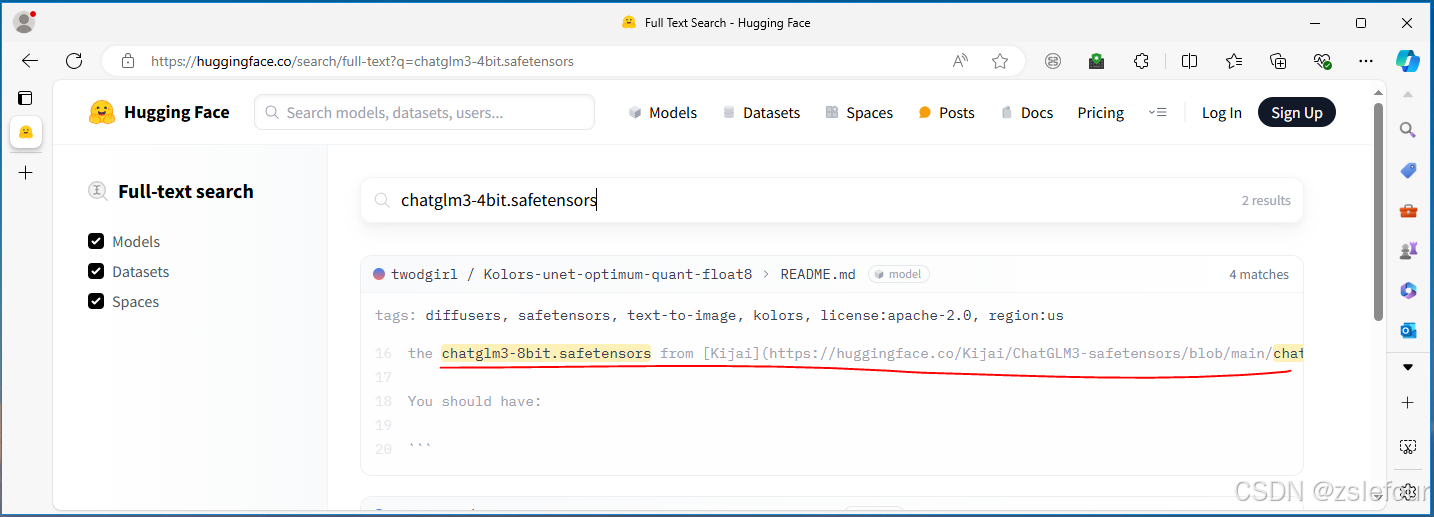Open the Datasets nav item
1434x517 pixels.
pos(761,112)
